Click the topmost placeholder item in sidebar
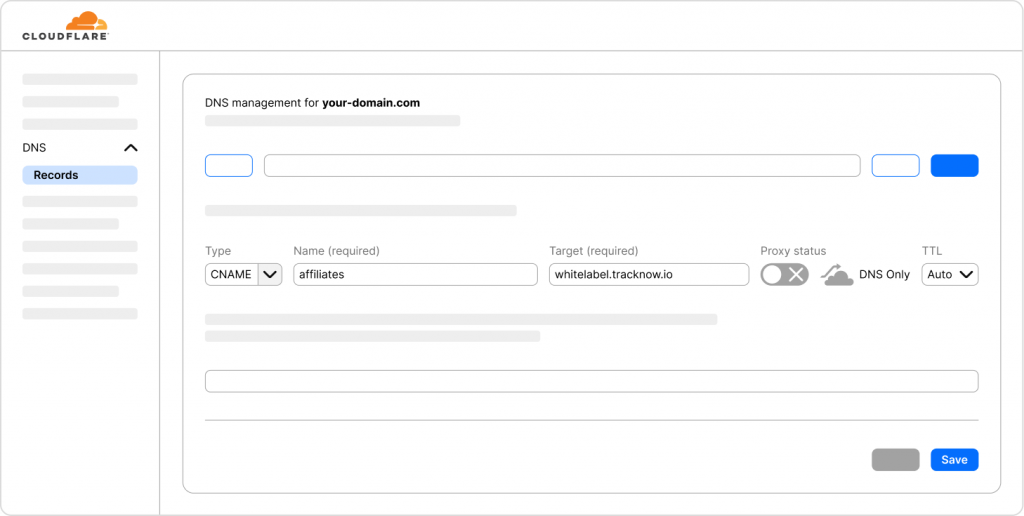 pos(80,79)
